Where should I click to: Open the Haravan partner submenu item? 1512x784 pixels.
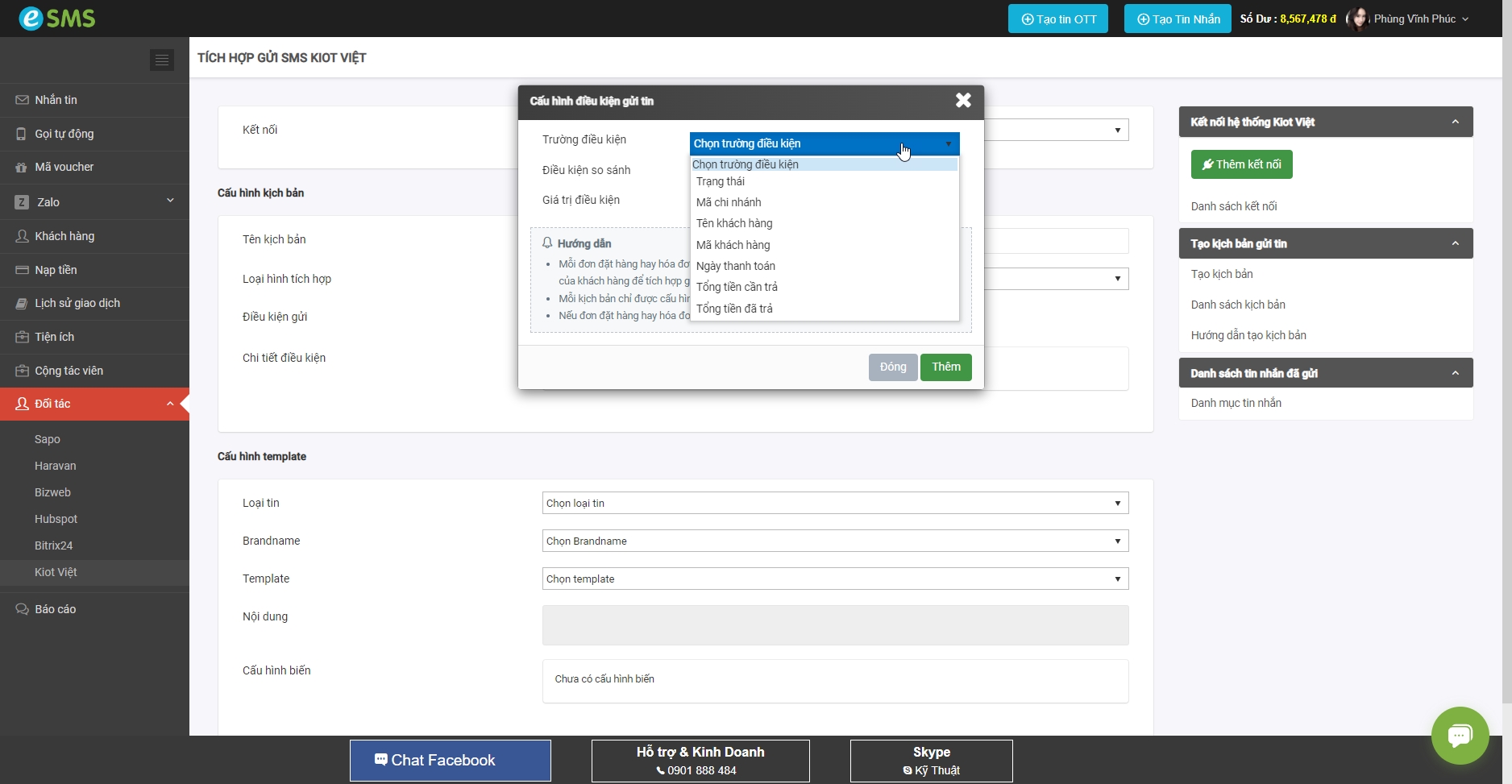point(56,466)
